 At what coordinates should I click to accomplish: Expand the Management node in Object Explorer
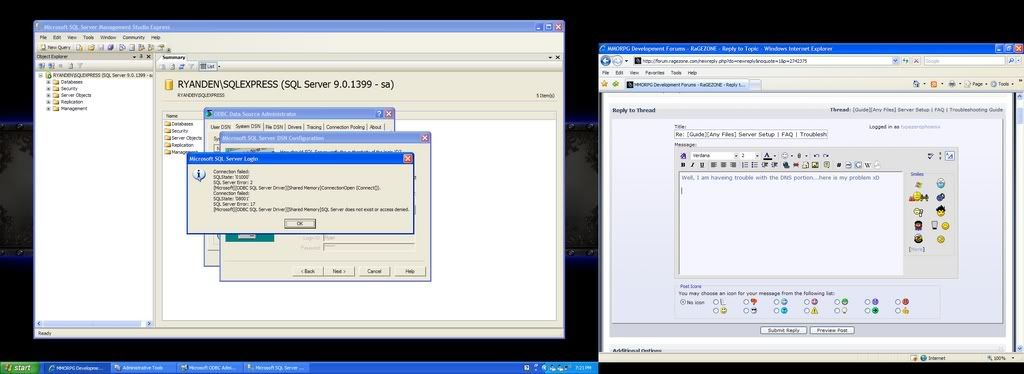(x=48, y=108)
